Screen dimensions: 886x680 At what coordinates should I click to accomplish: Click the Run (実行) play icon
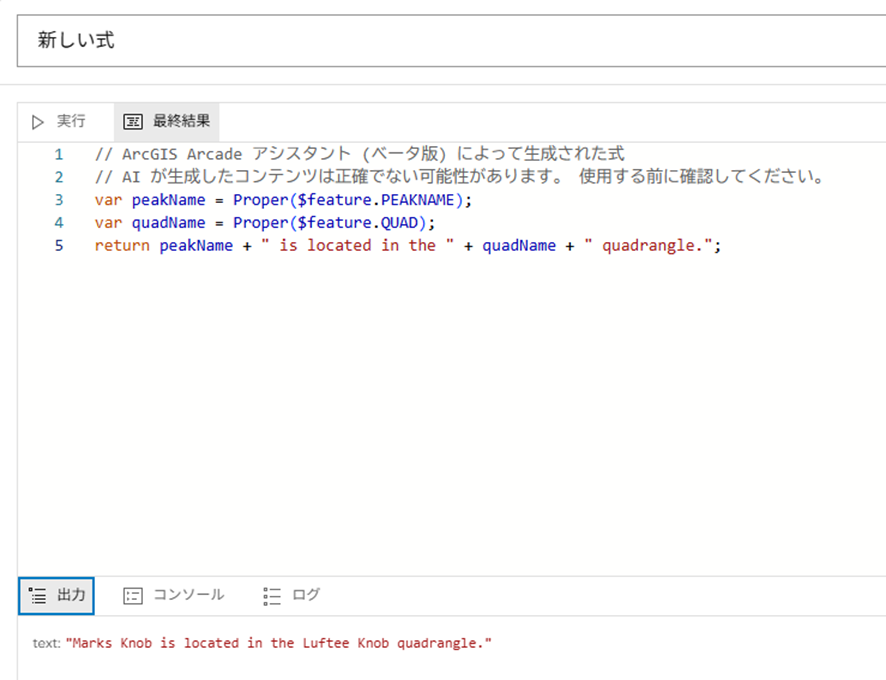coord(38,120)
